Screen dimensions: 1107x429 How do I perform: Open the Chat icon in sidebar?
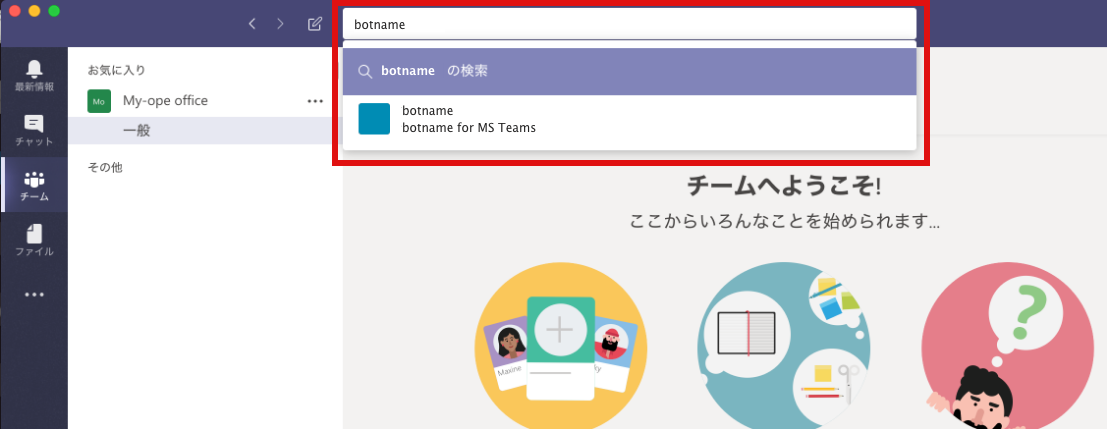(x=34, y=131)
